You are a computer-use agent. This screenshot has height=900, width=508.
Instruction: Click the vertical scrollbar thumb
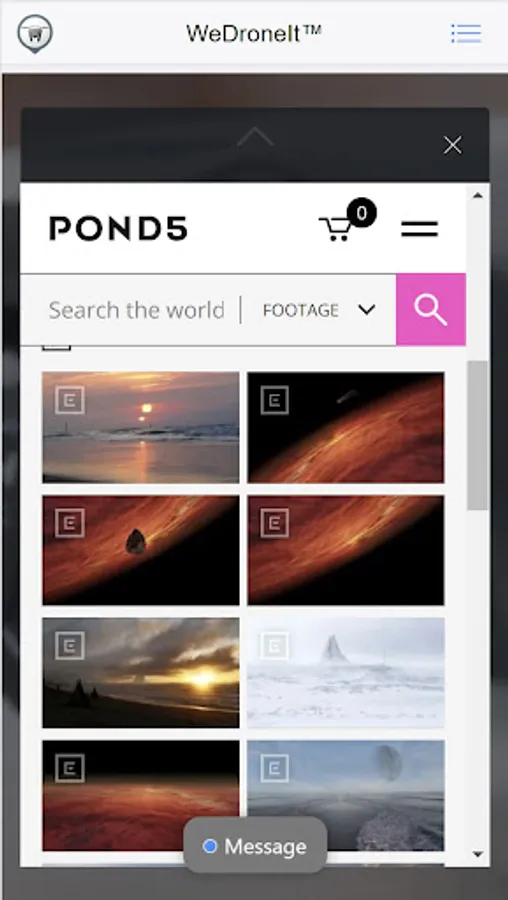478,435
